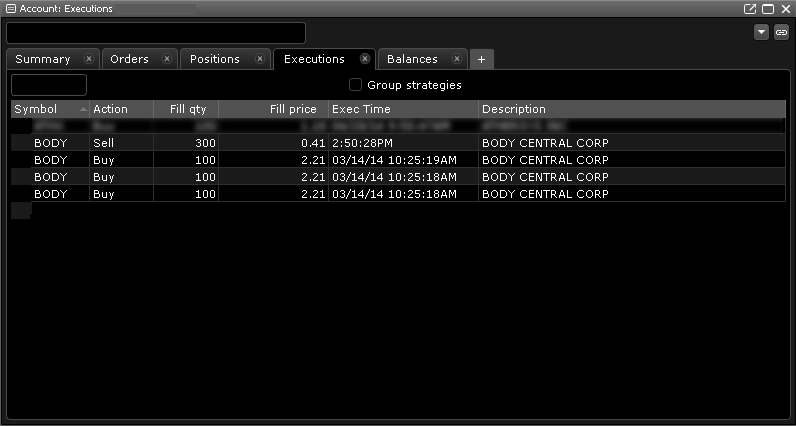Screen dimensions: 796x426
Task: Sort by Fill price column header
Action: (x=274, y=109)
